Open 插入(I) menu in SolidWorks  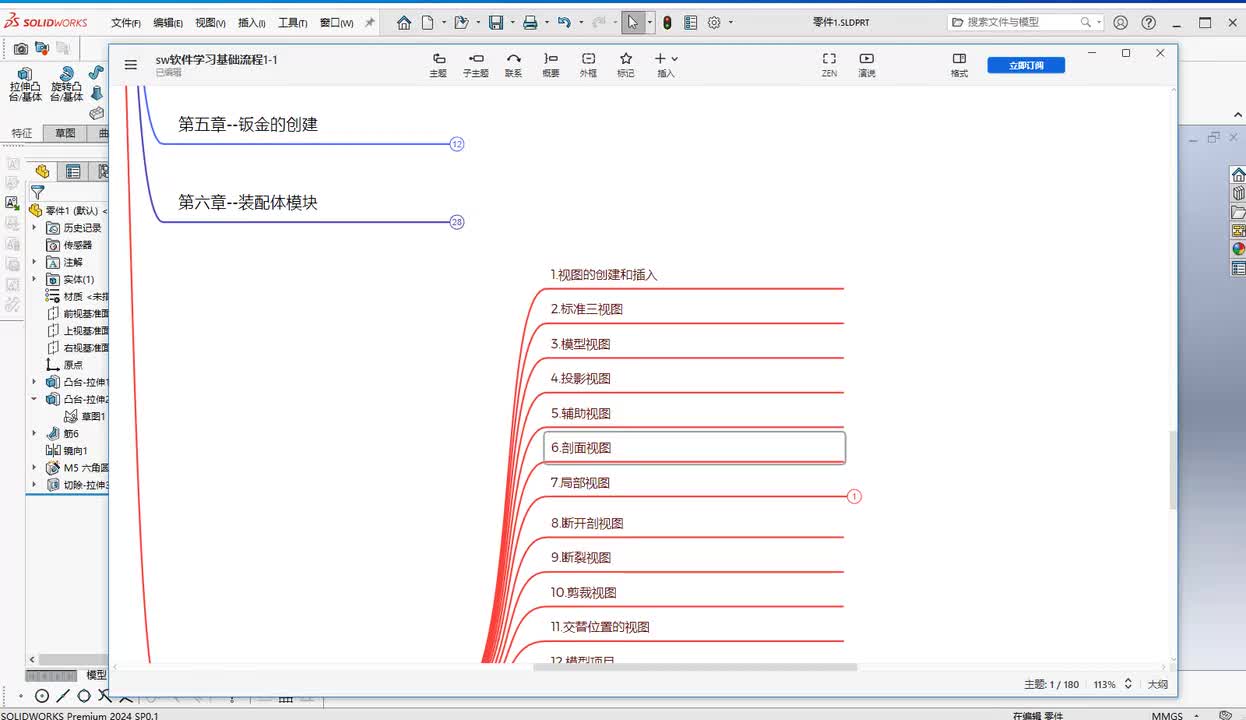[x=252, y=23]
